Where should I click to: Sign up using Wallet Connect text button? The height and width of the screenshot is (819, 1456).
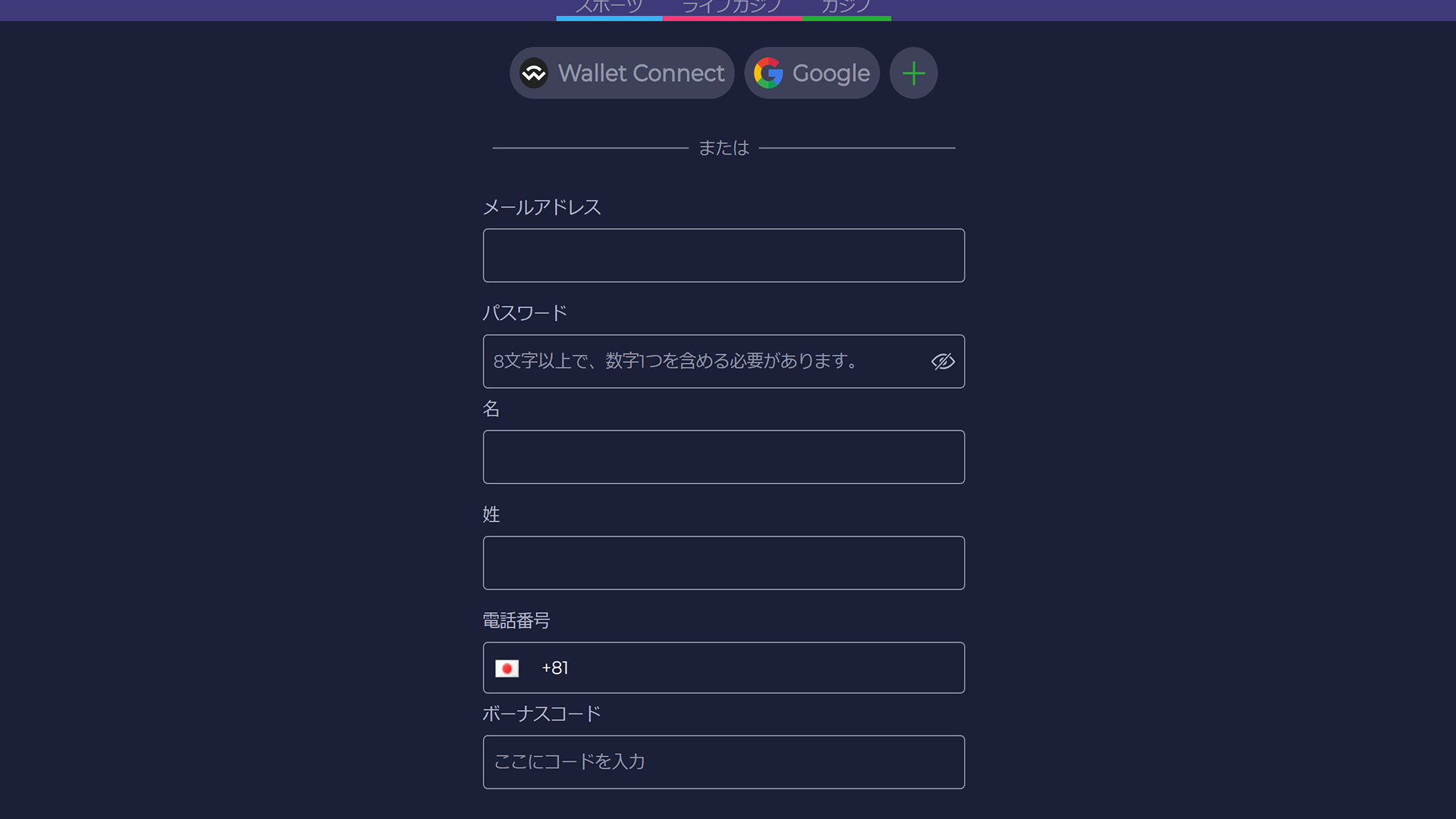[x=642, y=74]
